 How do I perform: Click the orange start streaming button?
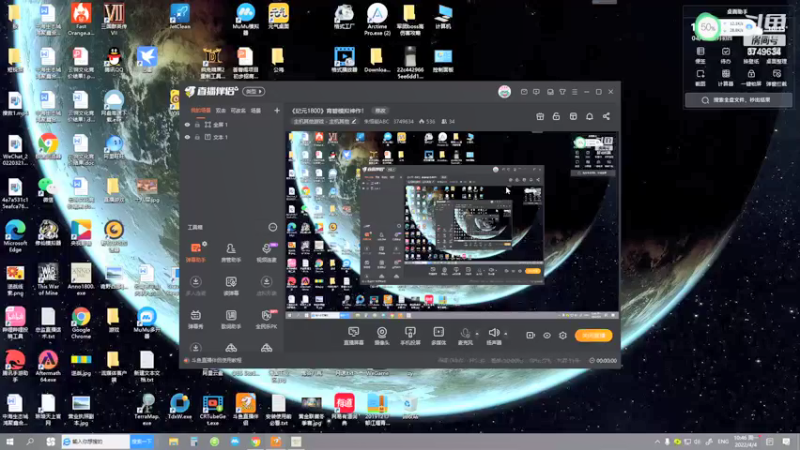[x=593, y=335]
